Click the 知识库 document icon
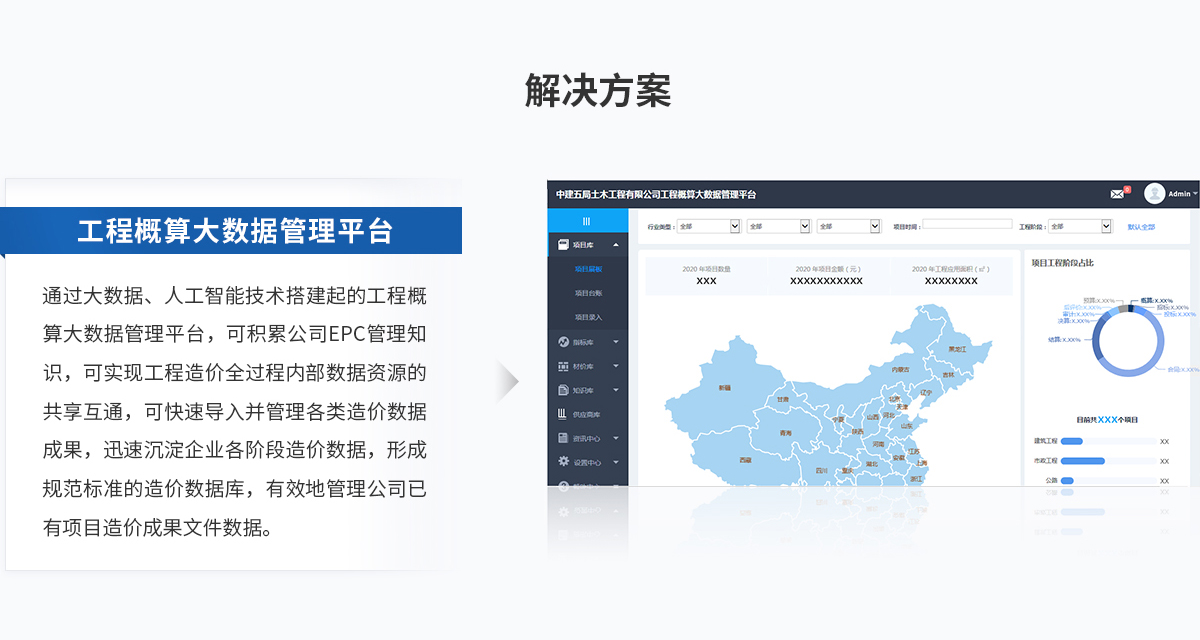The width and height of the screenshot is (1200, 640). click(x=563, y=390)
